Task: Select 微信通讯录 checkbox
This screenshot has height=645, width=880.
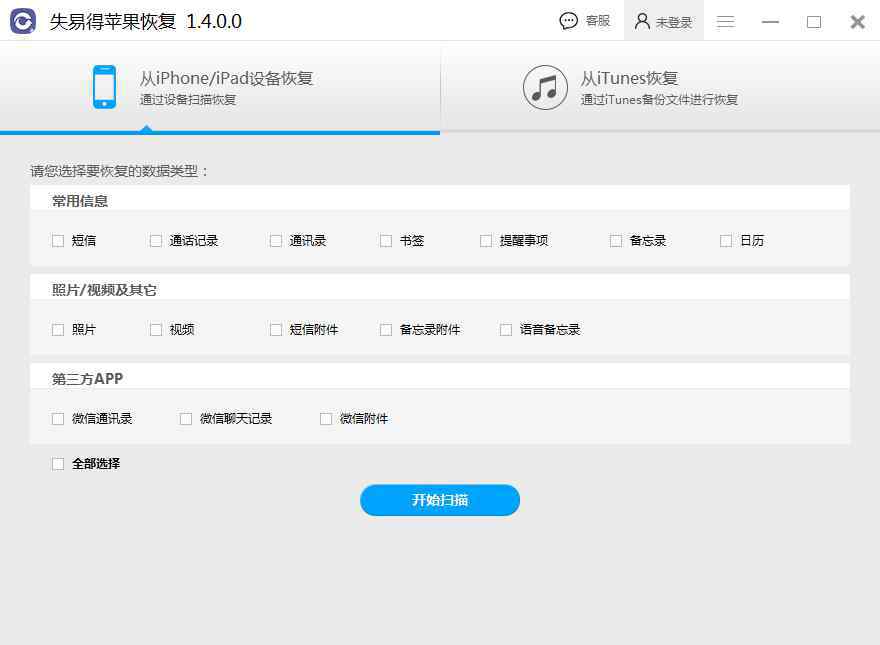Action: [x=58, y=419]
